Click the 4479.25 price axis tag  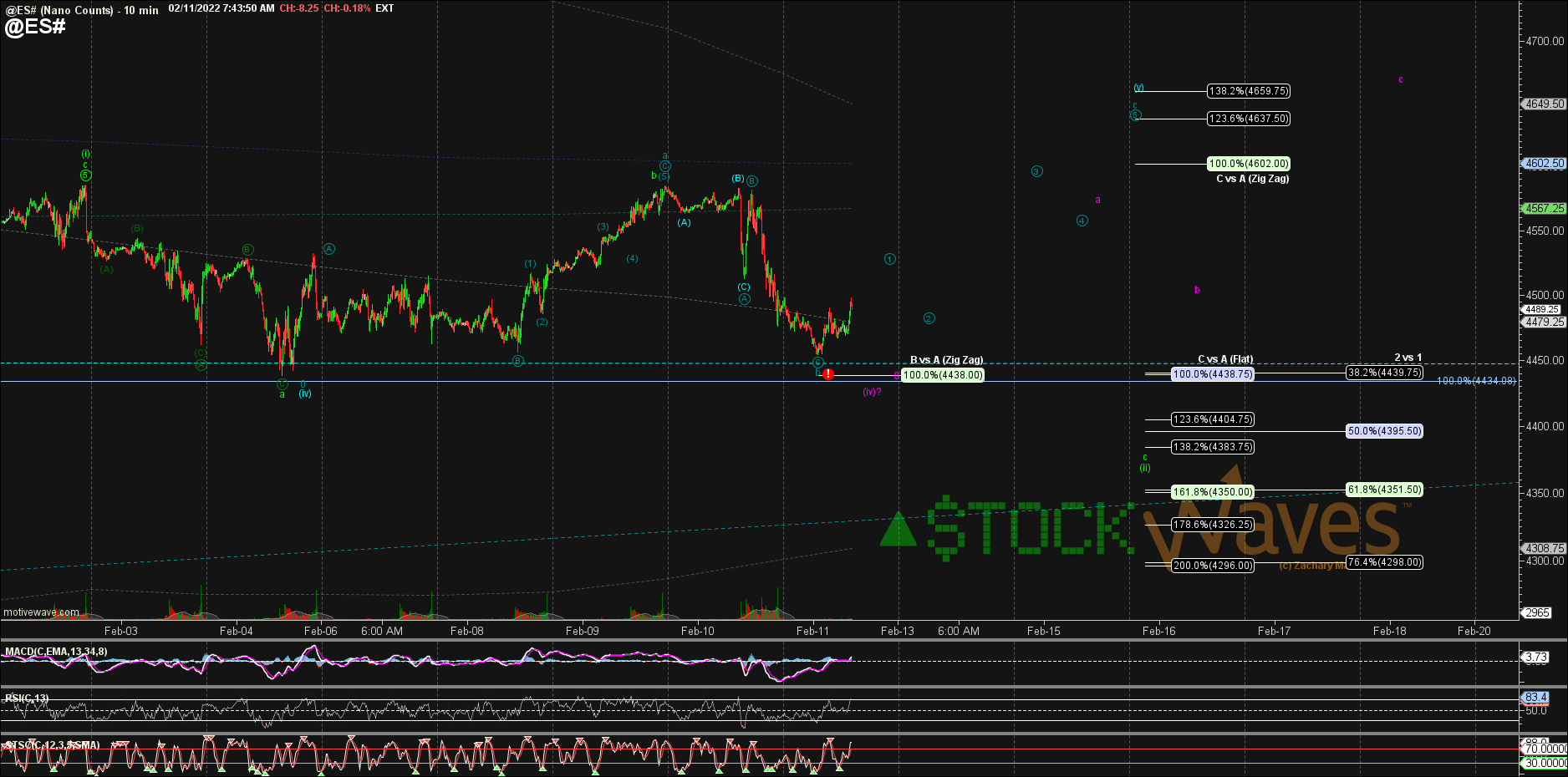pyautogui.click(x=1543, y=322)
